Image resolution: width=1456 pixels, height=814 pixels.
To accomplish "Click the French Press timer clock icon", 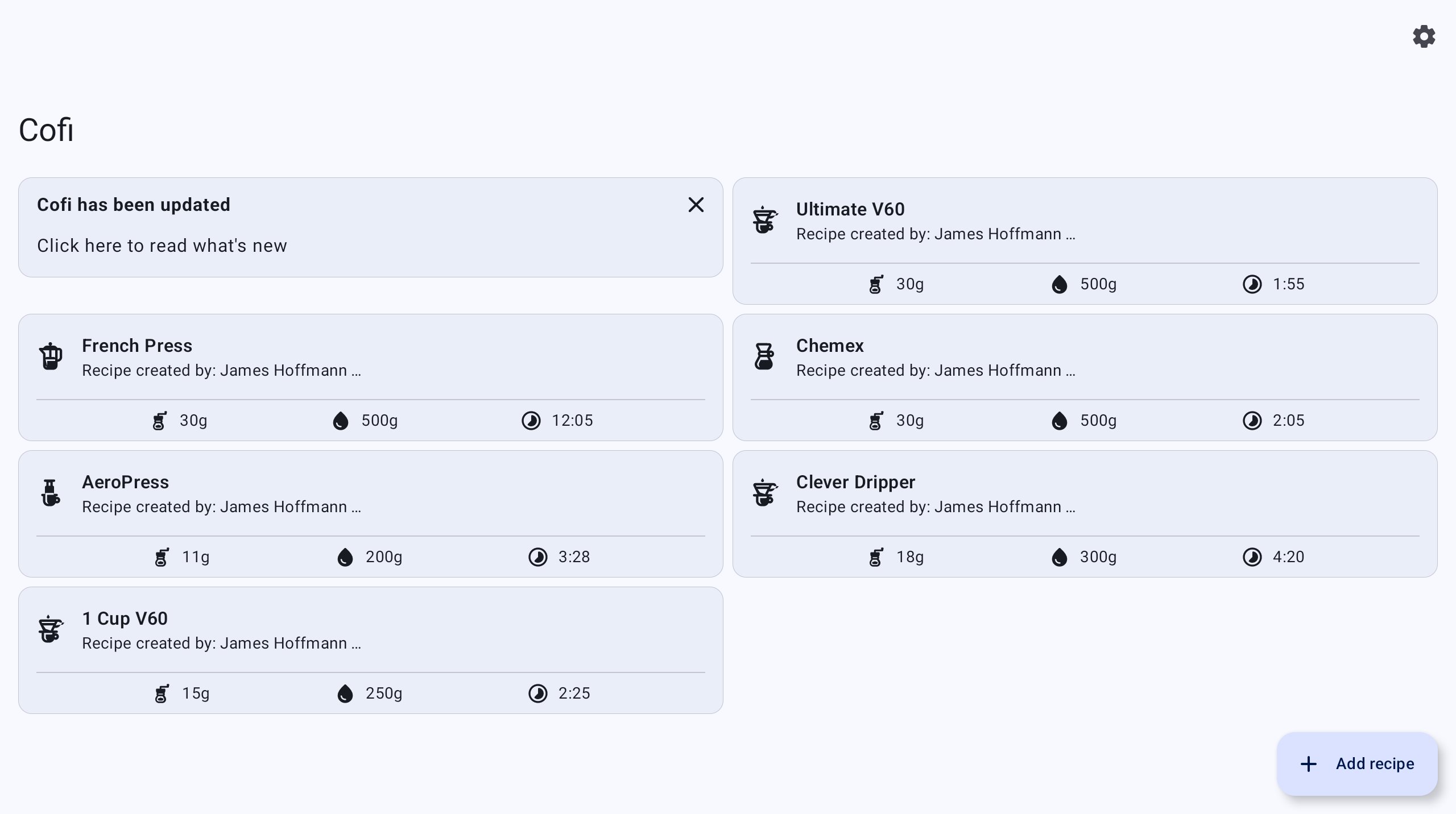I will click(531, 421).
